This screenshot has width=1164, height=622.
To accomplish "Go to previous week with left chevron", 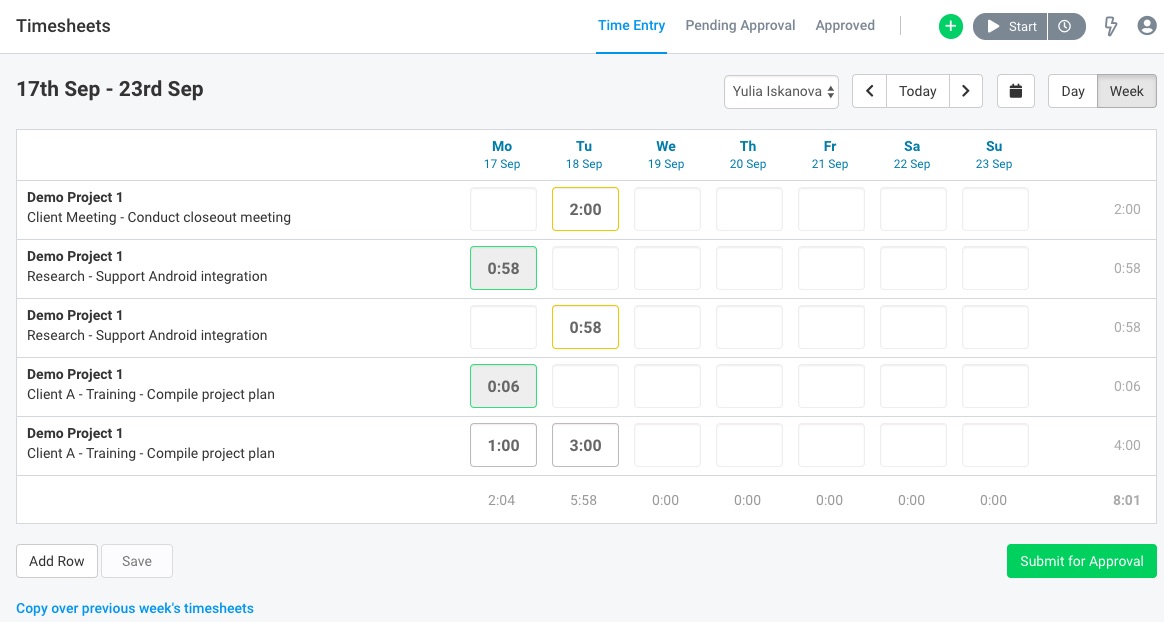I will click(869, 91).
